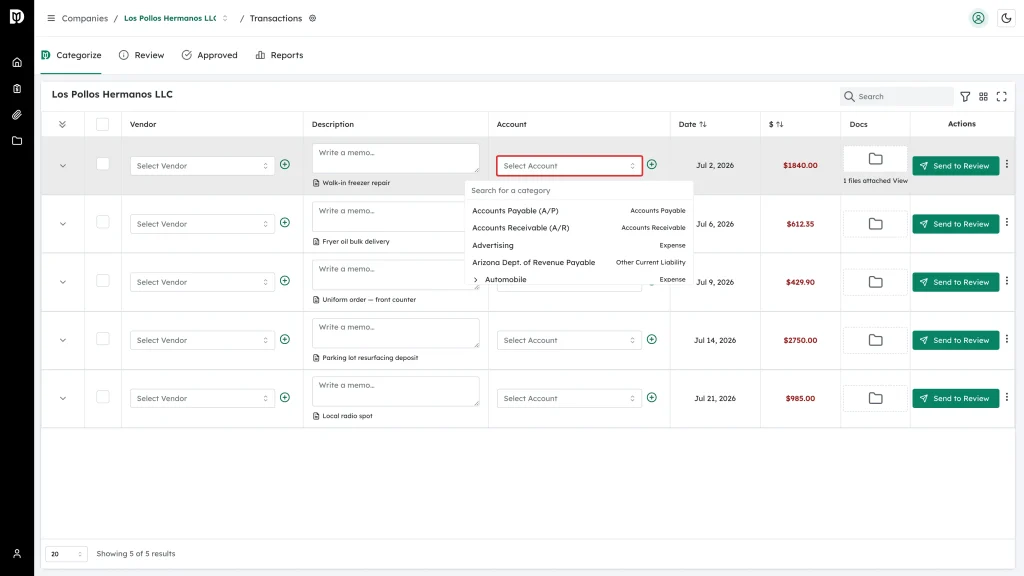Toggle the hamburger menu next to Companies
Image resolution: width=1024 pixels, height=576 pixels.
[x=51, y=18]
